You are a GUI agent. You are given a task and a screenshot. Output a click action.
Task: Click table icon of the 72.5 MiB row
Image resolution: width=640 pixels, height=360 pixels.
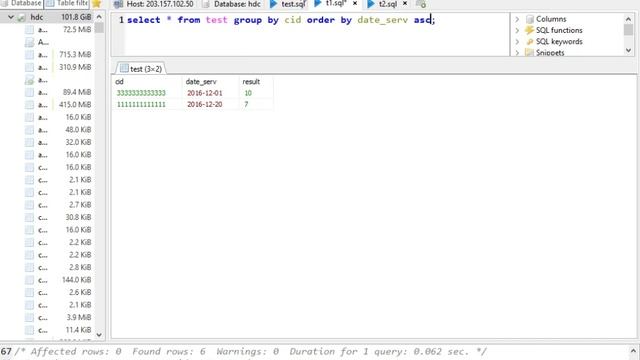(29, 29)
